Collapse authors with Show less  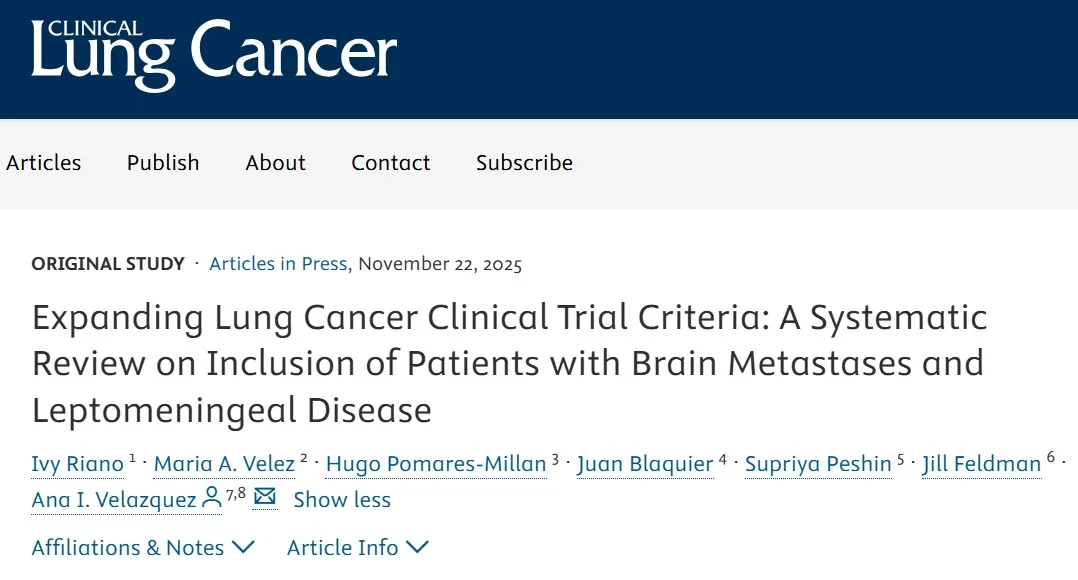click(x=342, y=500)
